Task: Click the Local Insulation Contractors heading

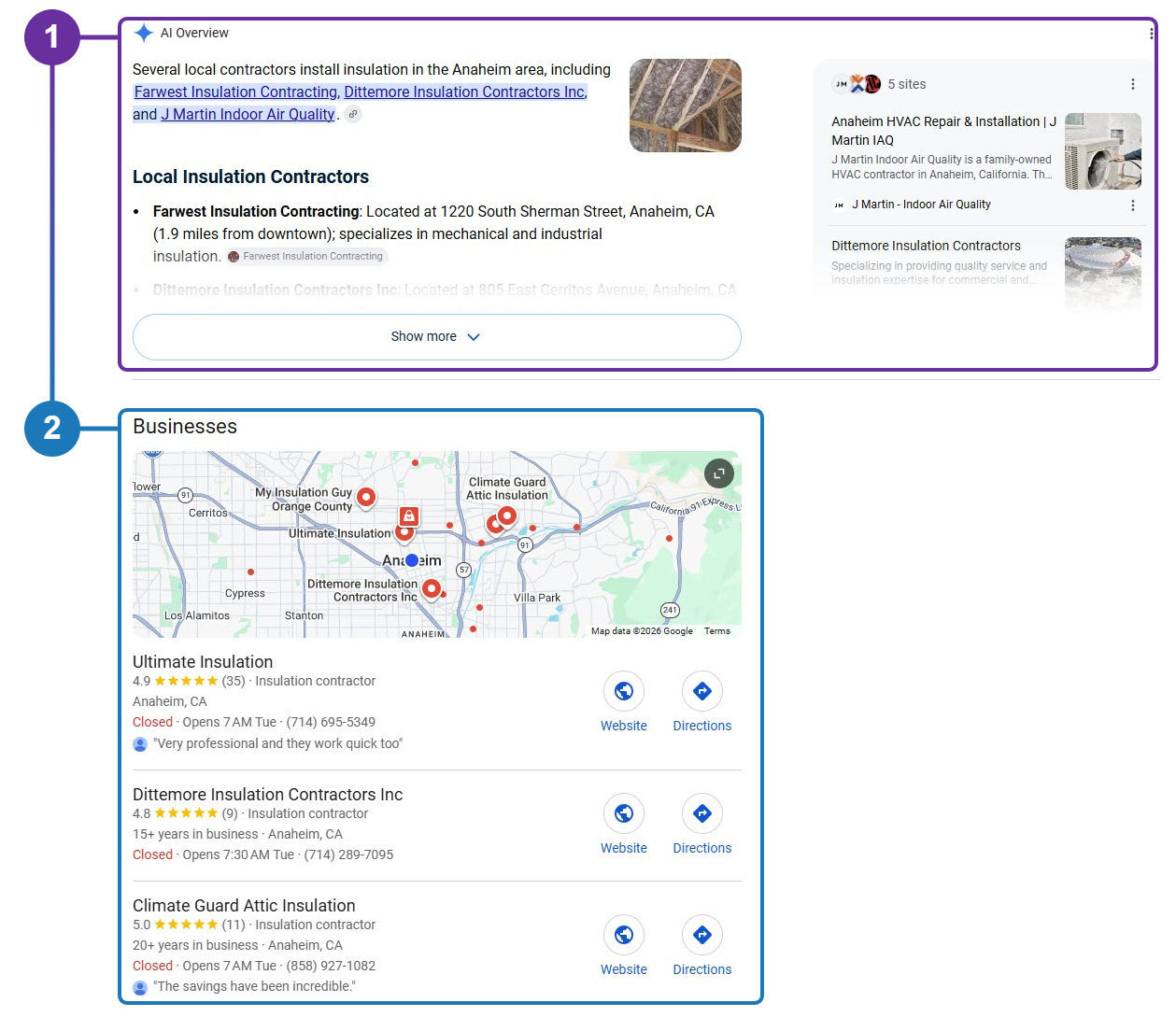Action: (250, 177)
